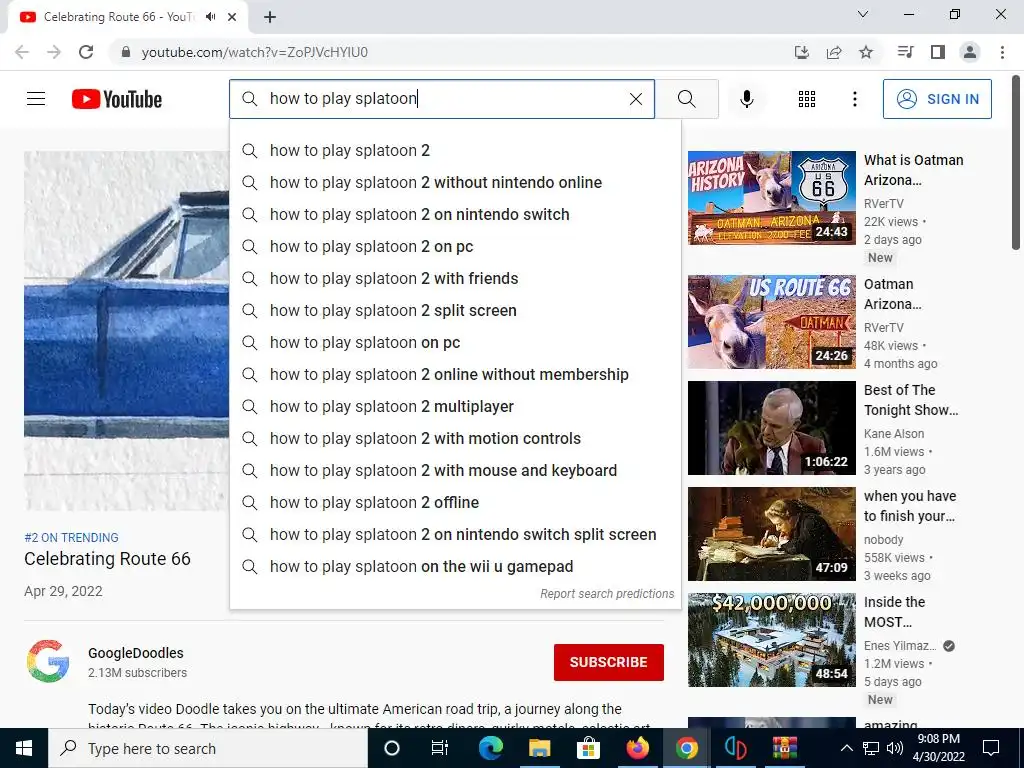This screenshot has width=1024, height=768.
Task: Clear the search box with the X
Action: point(635,99)
